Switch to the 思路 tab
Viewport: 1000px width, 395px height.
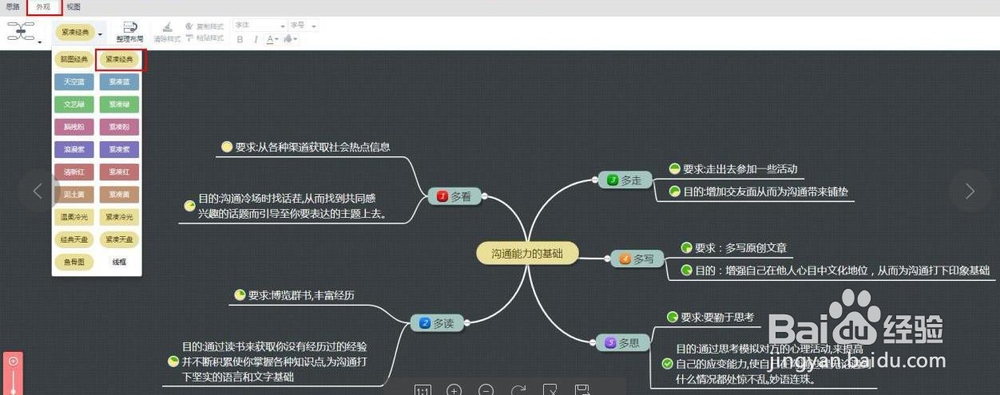tap(12, 7)
